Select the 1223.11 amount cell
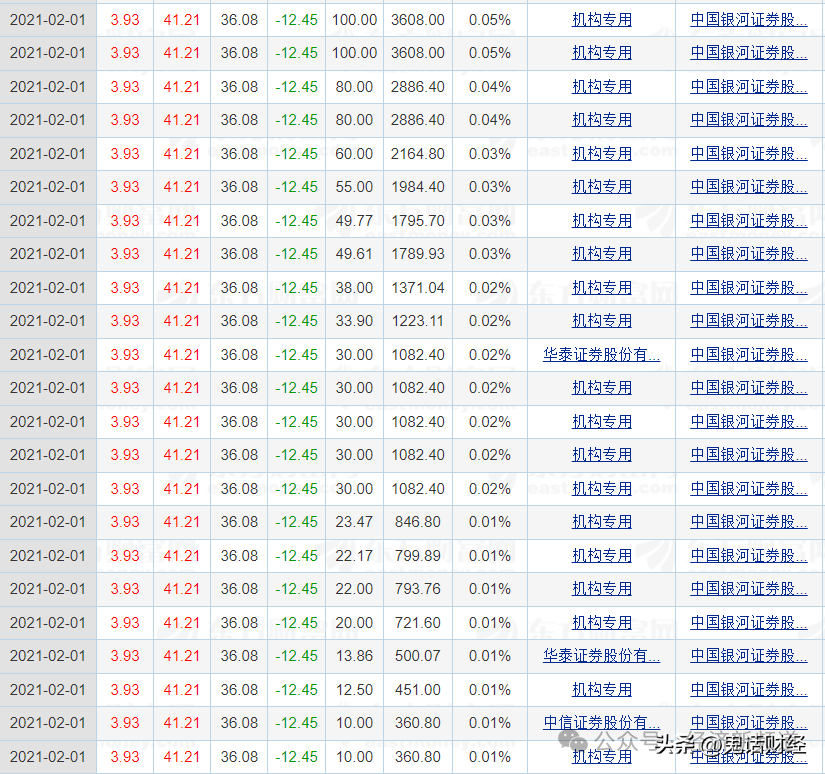The height and width of the screenshot is (774, 825). click(418, 320)
